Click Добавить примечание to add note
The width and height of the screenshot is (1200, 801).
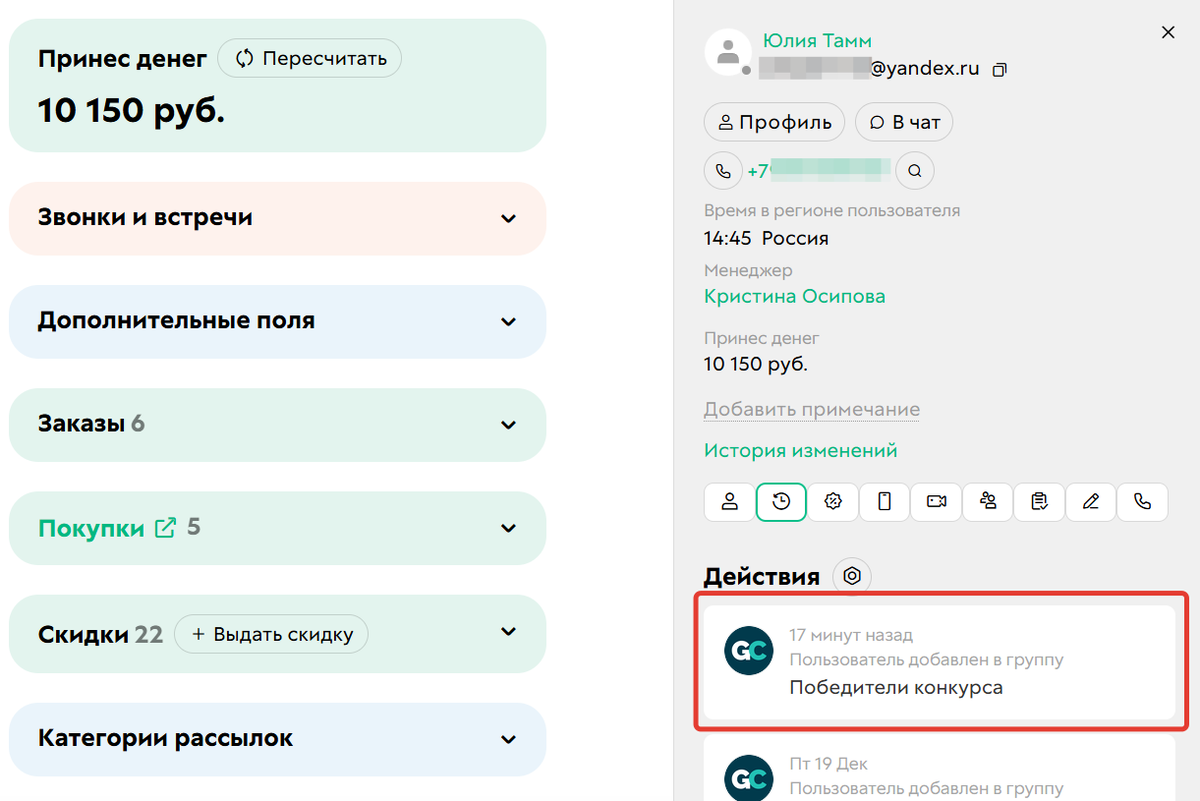pyautogui.click(x=811, y=409)
